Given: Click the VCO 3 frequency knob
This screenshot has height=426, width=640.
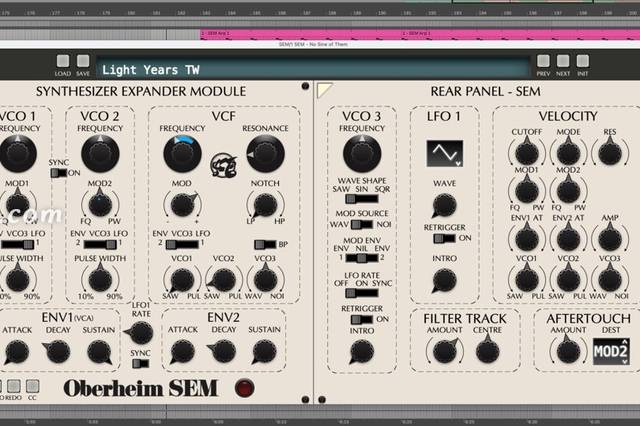Looking at the screenshot, I should pyautogui.click(x=362, y=154).
